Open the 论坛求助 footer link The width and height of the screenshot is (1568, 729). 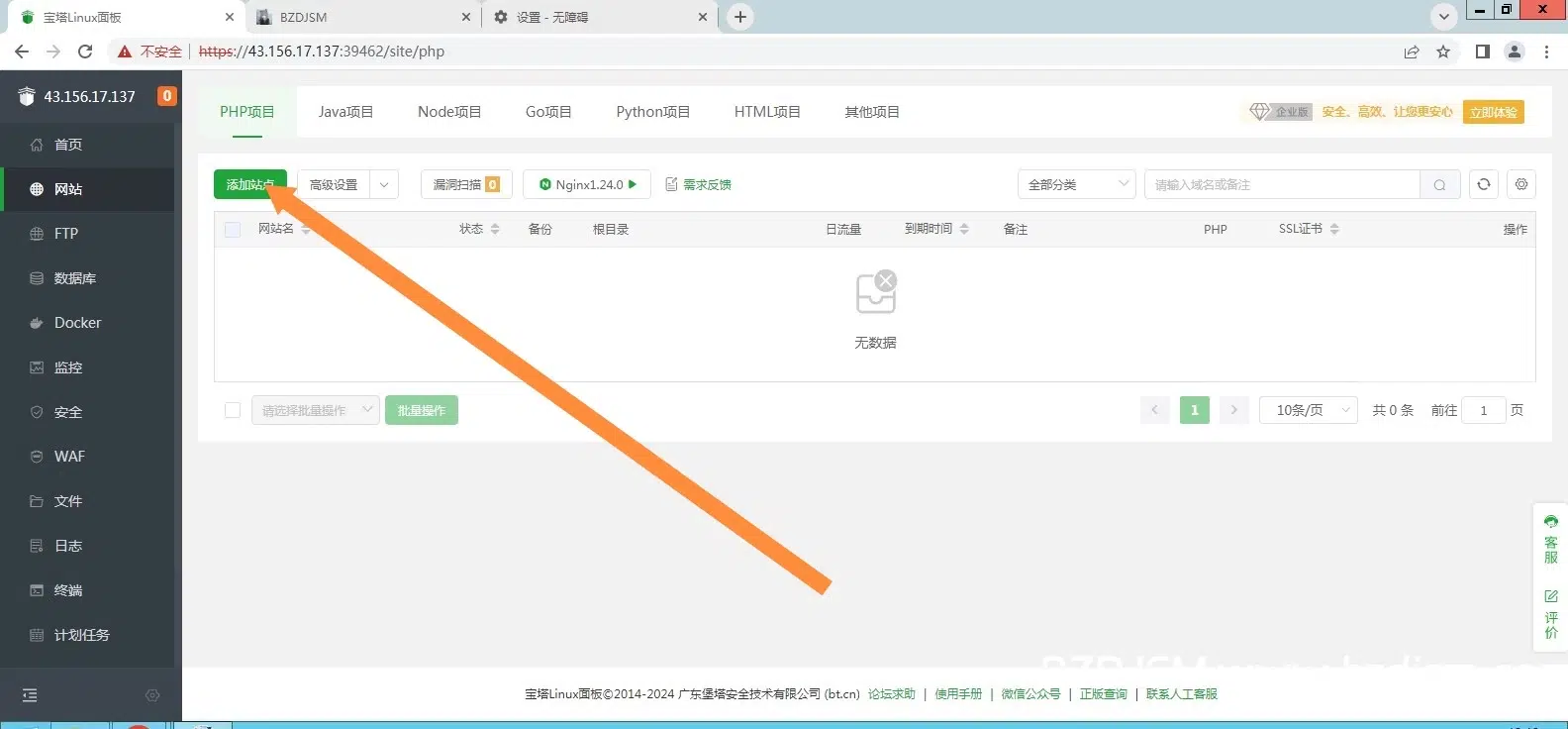click(892, 694)
